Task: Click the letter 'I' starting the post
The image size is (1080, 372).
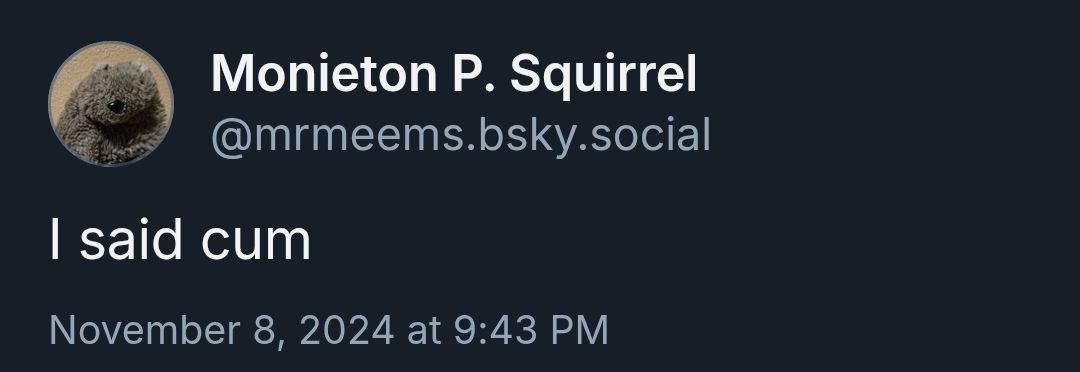Action: pyautogui.click(x=55, y=240)
